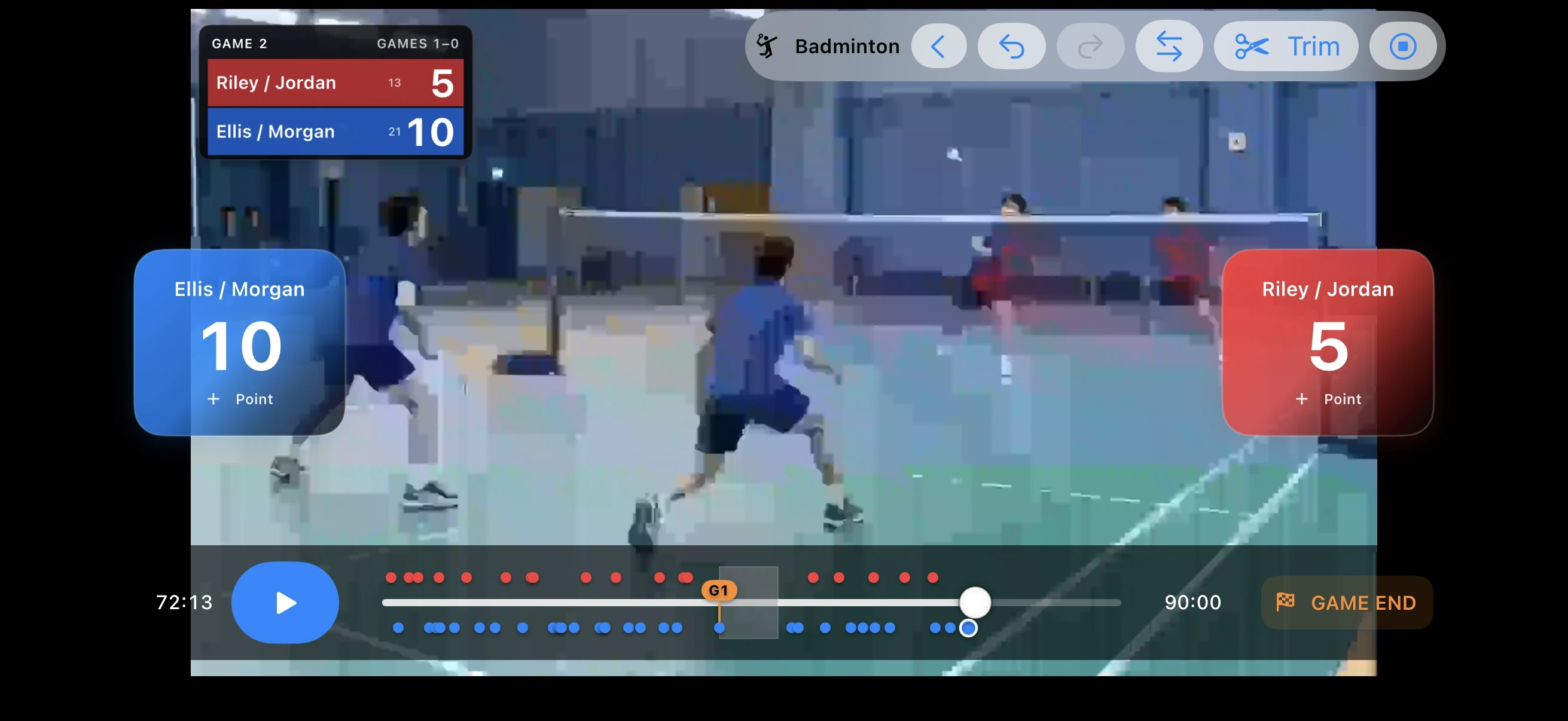The image size is (1568, 721).
Task: Click the GAME END button
Action: click(x=1347, y=603)
